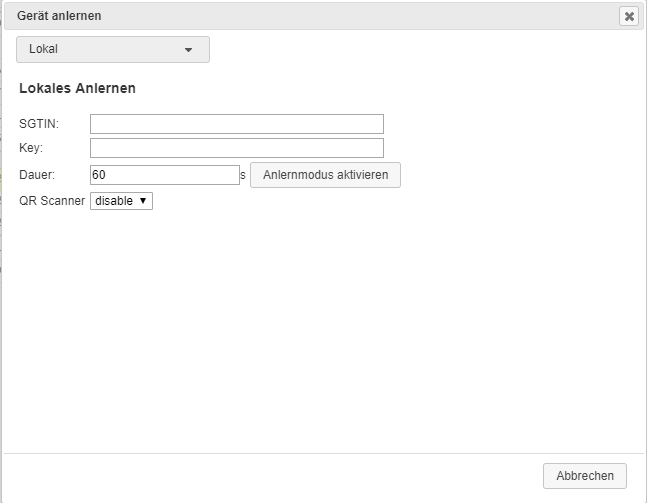Click the Gerät anlernen title text
647x503 pixels.
59,16
